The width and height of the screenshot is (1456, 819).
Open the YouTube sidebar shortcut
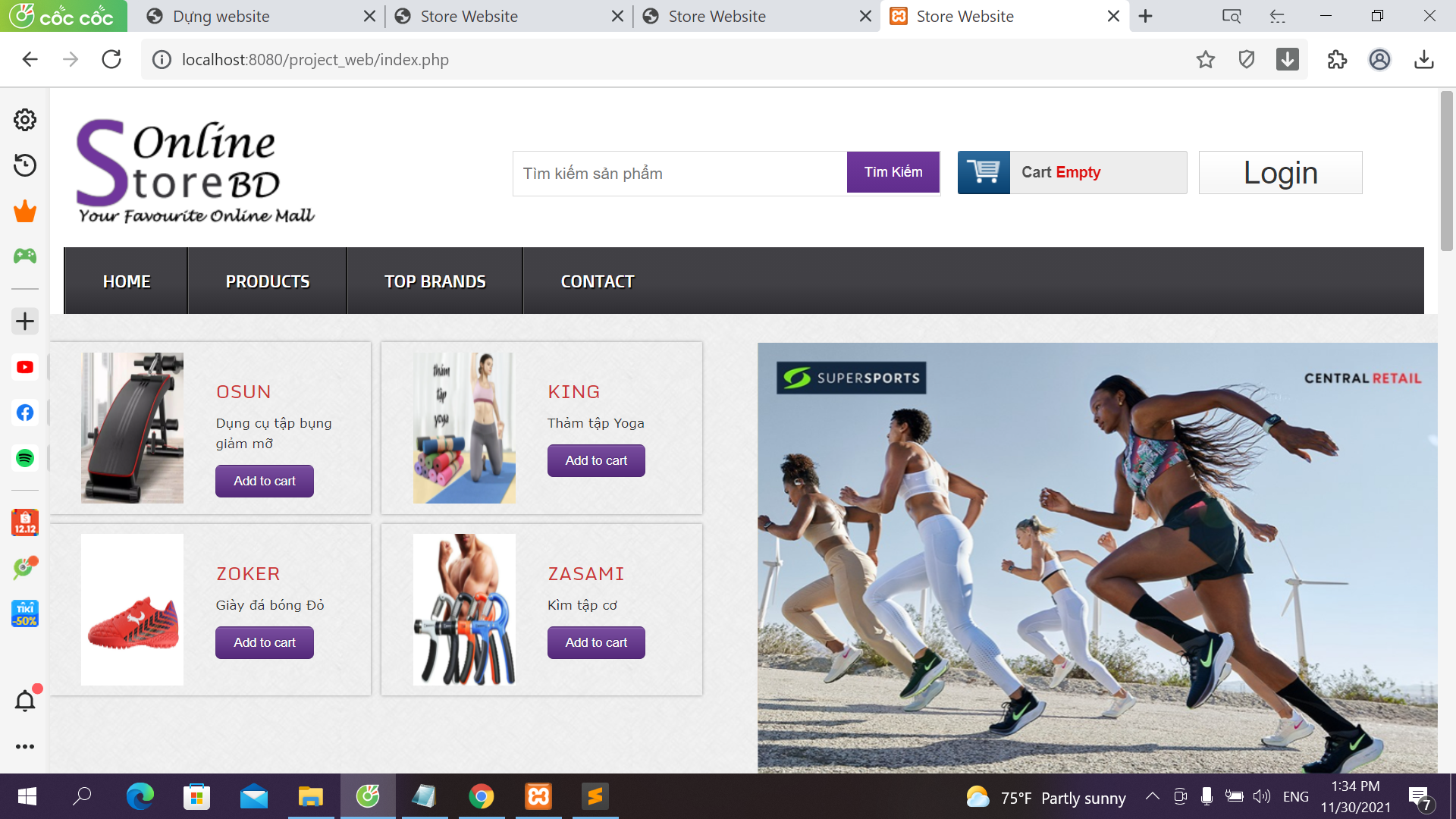[25, 368]
